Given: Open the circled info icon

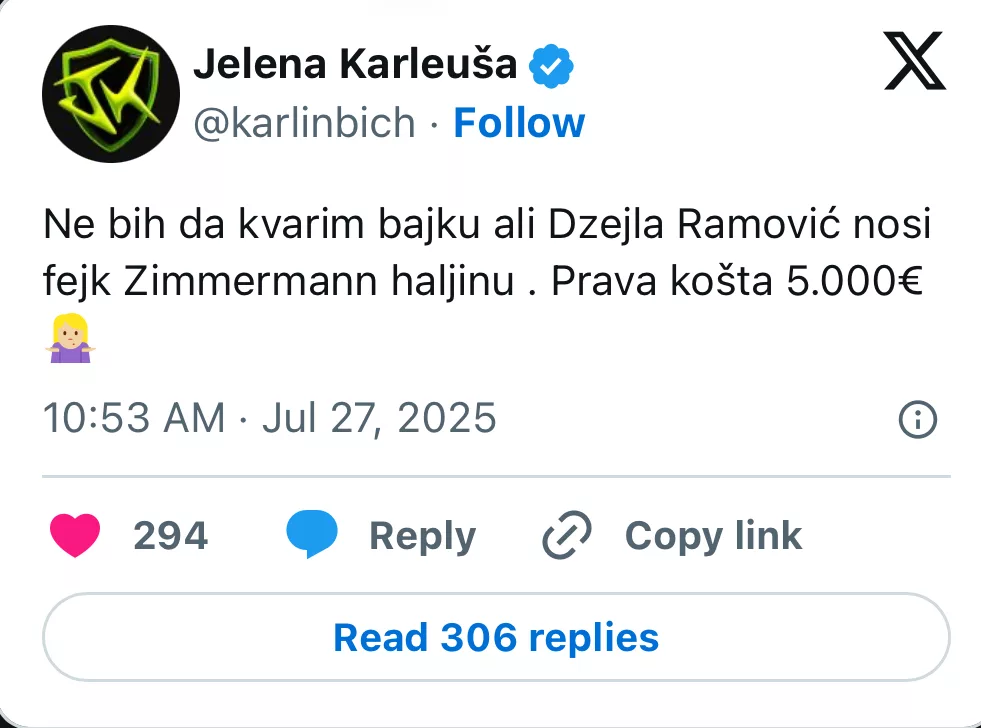Looking at the screenshot, I should [x=918, y=419].
